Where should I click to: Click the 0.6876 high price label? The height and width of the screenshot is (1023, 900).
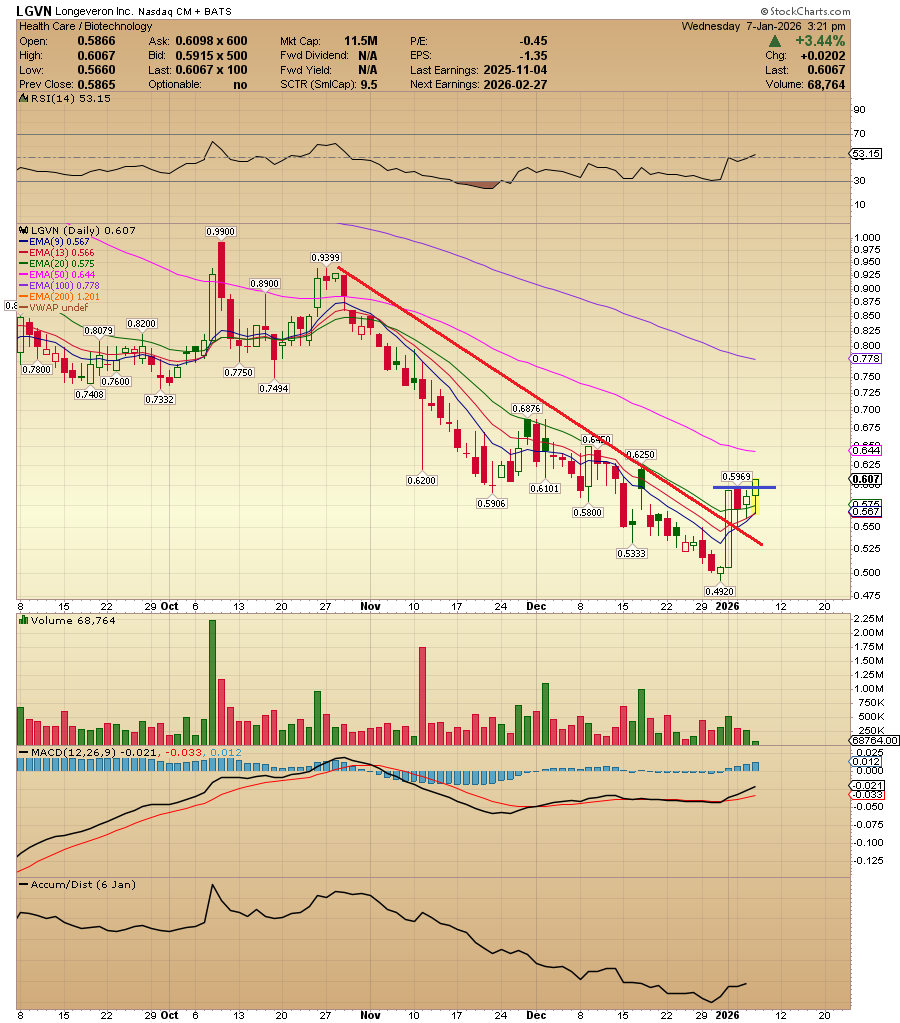pos(526,409)
